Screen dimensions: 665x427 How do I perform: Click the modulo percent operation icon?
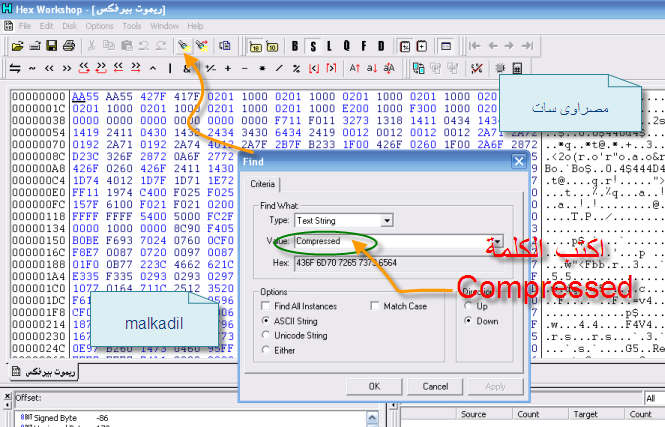point(296,68)
